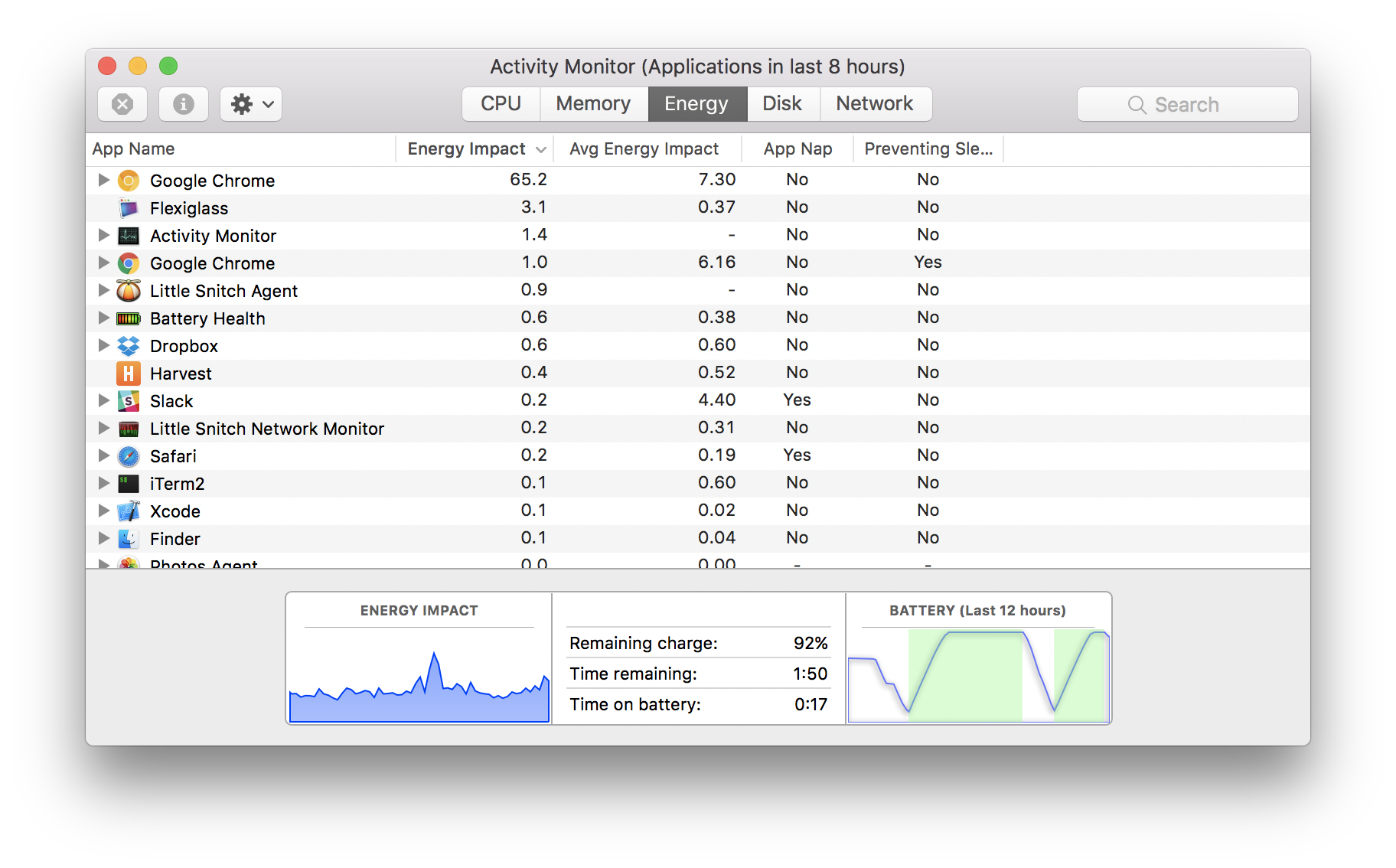Click the Xcode row name text
1396x868 pixels.
click(x=175, y=511)
